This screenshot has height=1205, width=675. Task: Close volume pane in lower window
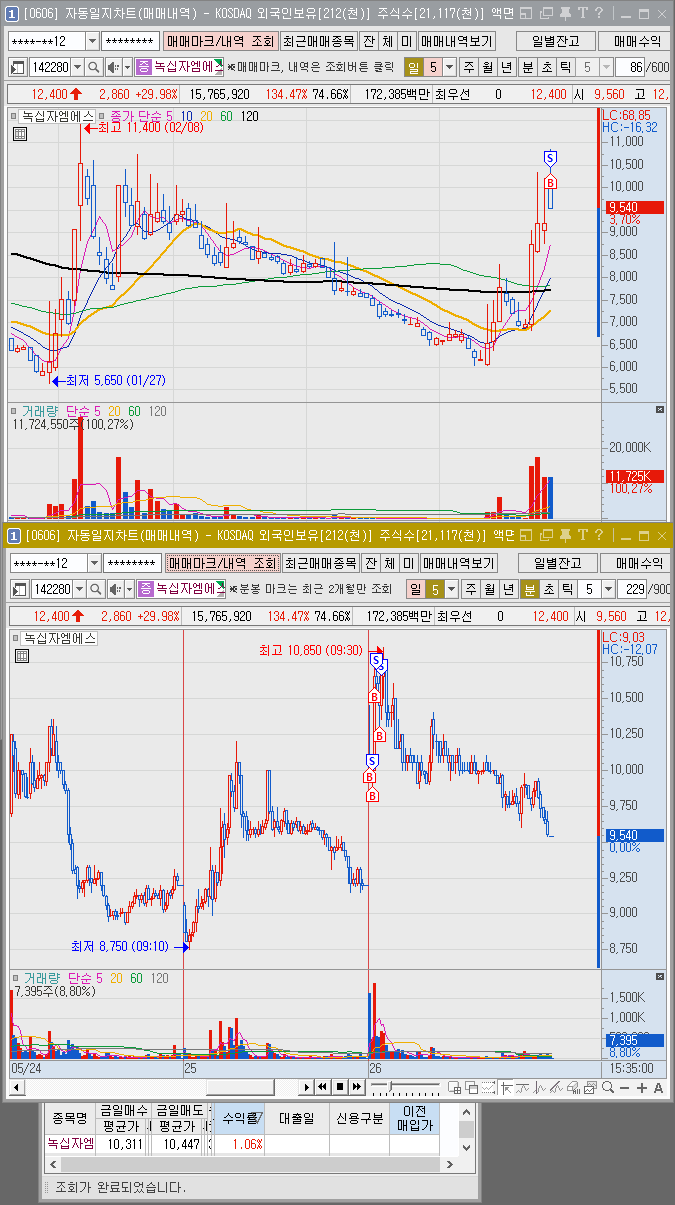659,975
